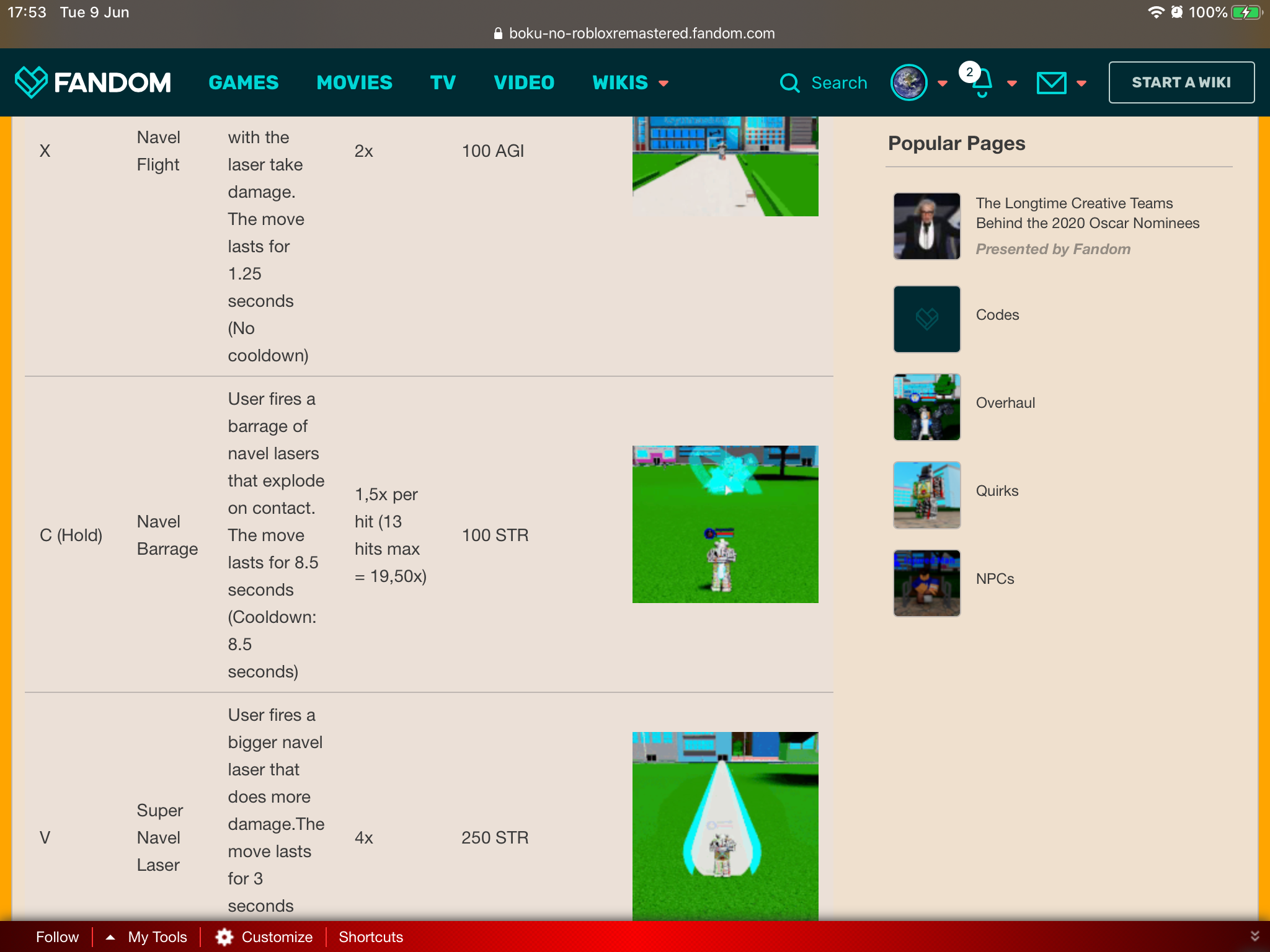This screenshot has width=1270, height=952.
Task: Expand the WIKIS dropdown menu
Action: (x=664, y=83)
